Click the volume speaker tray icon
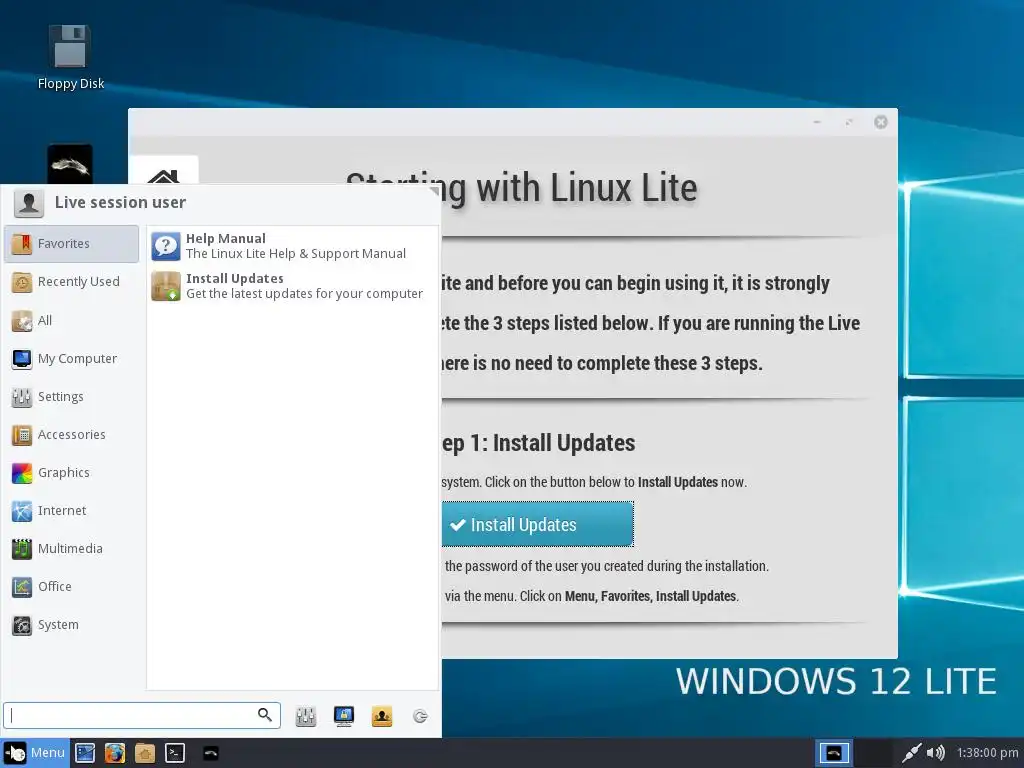 click(936, 753)
